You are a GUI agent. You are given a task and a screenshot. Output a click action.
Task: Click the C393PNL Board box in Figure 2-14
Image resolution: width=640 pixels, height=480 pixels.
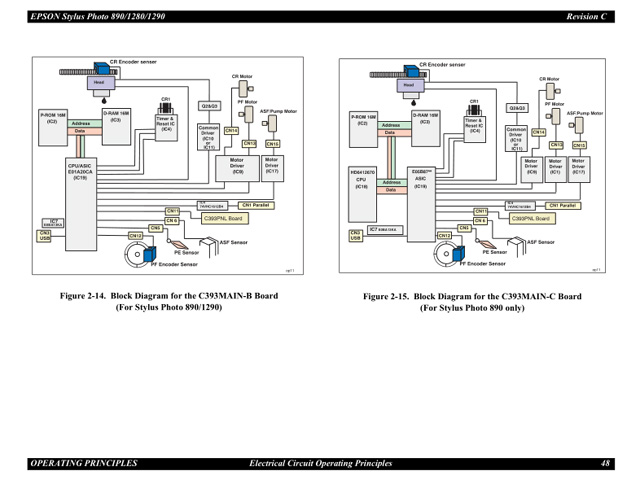pos(223,217)
